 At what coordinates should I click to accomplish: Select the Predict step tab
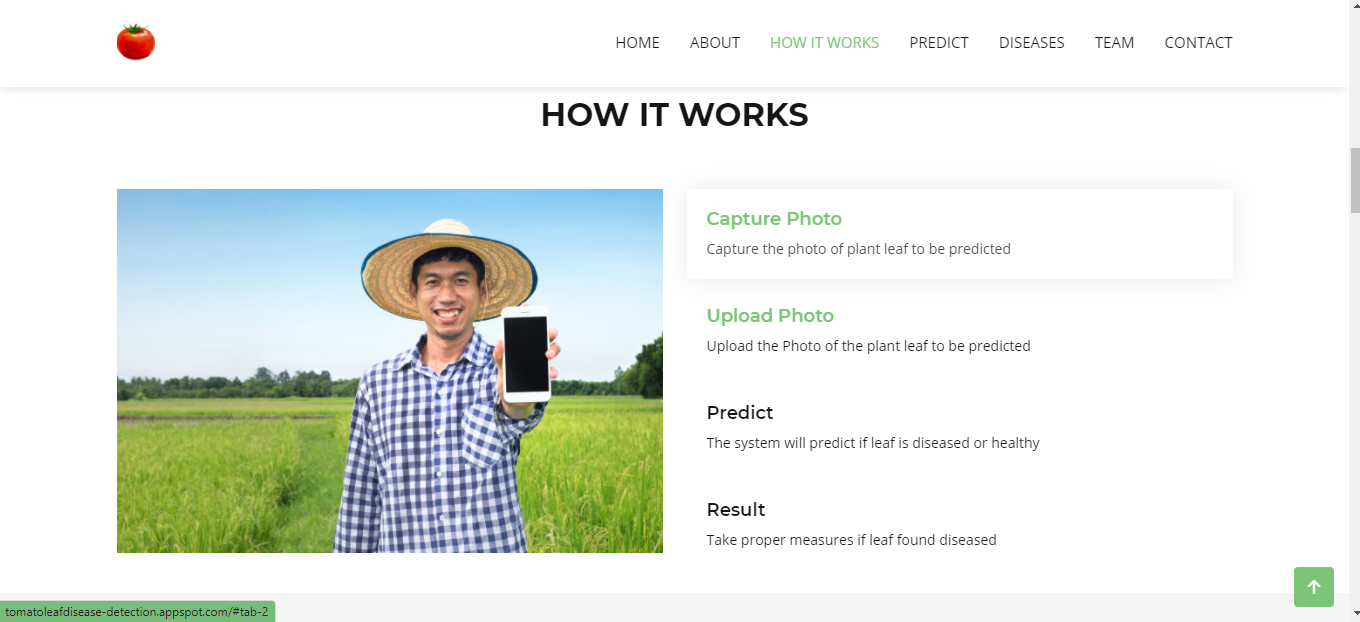click(740, 412)
